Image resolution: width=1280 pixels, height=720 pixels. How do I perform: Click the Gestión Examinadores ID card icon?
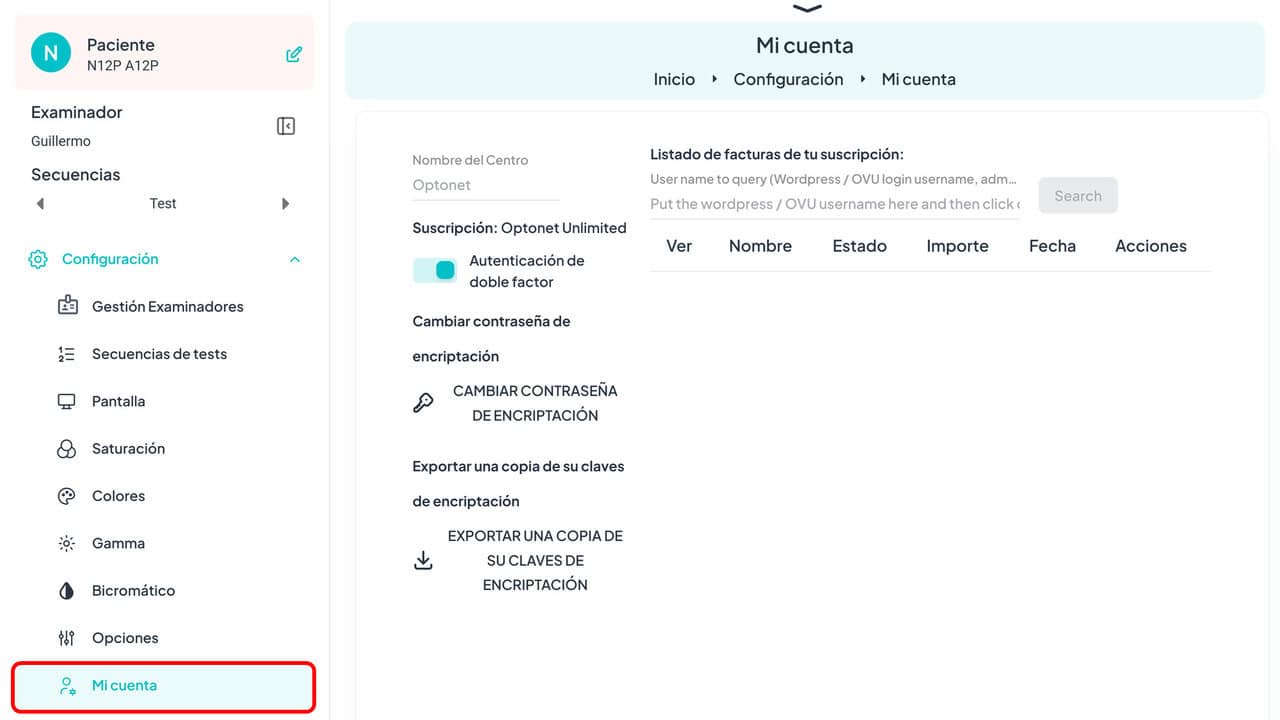[67, 306]
